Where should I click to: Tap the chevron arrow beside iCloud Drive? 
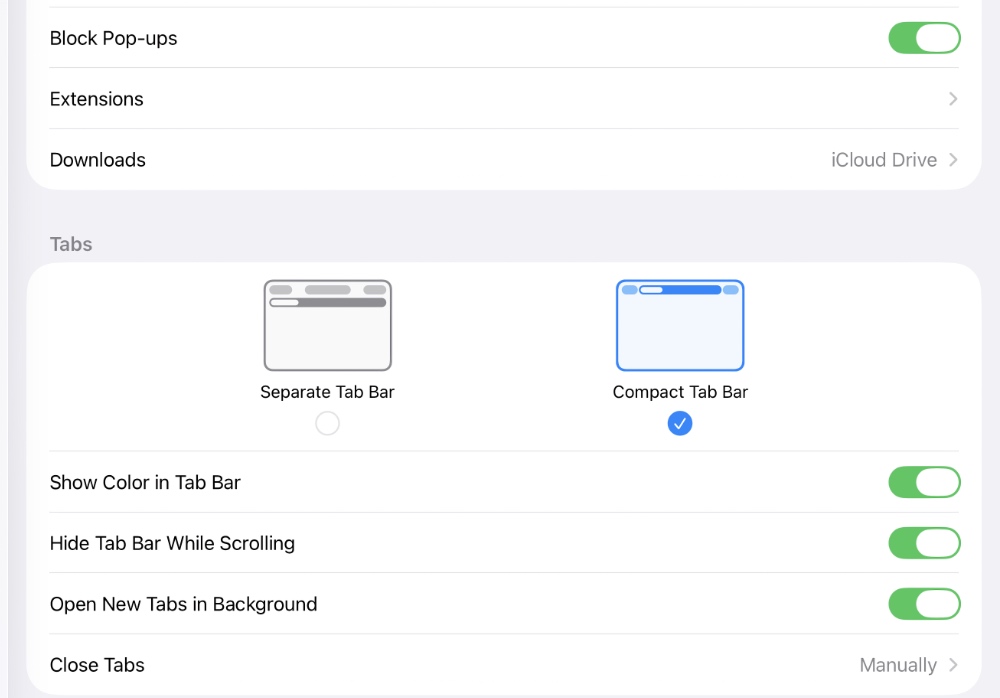click(x=953, y=160)
